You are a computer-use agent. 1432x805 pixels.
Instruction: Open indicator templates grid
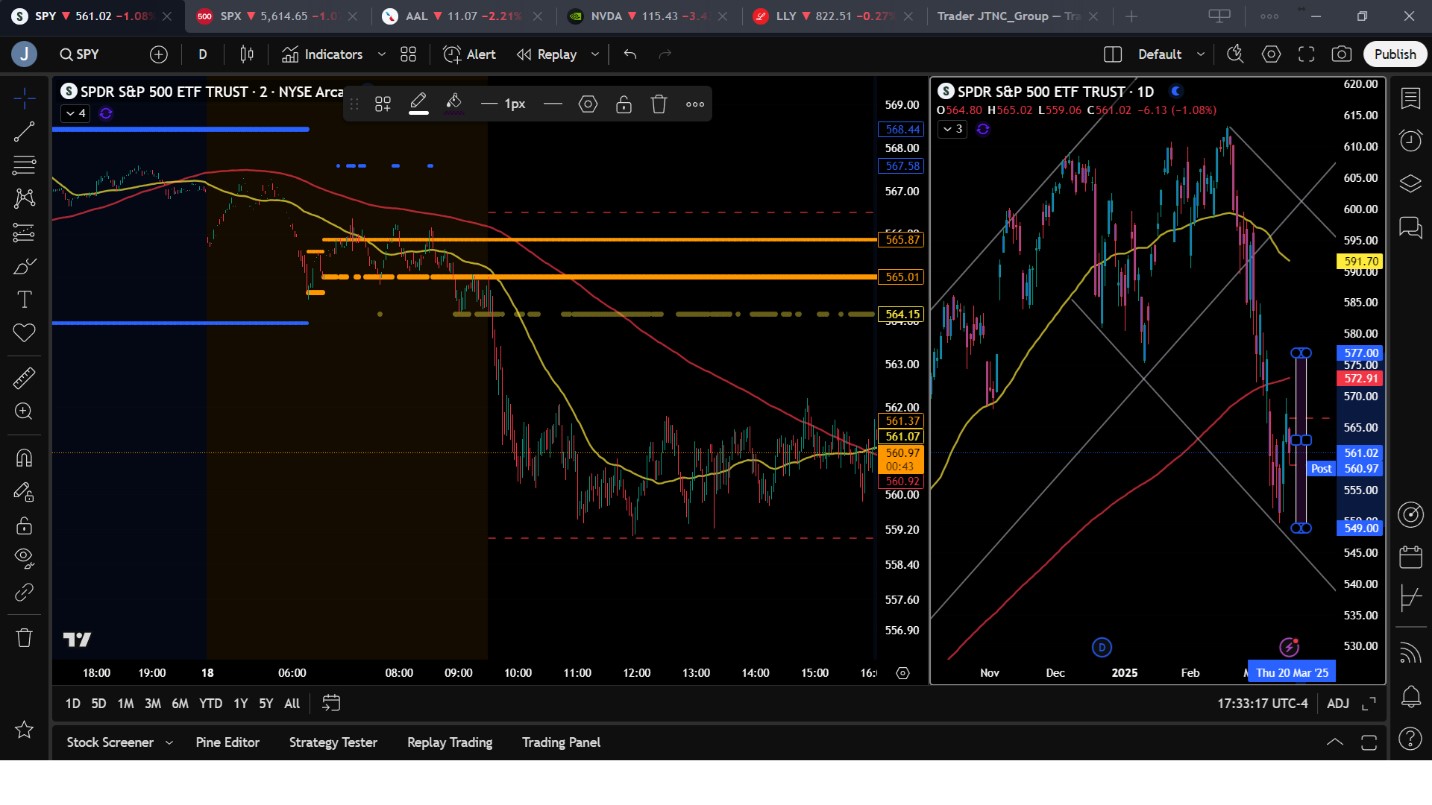(x=408, y=54)
